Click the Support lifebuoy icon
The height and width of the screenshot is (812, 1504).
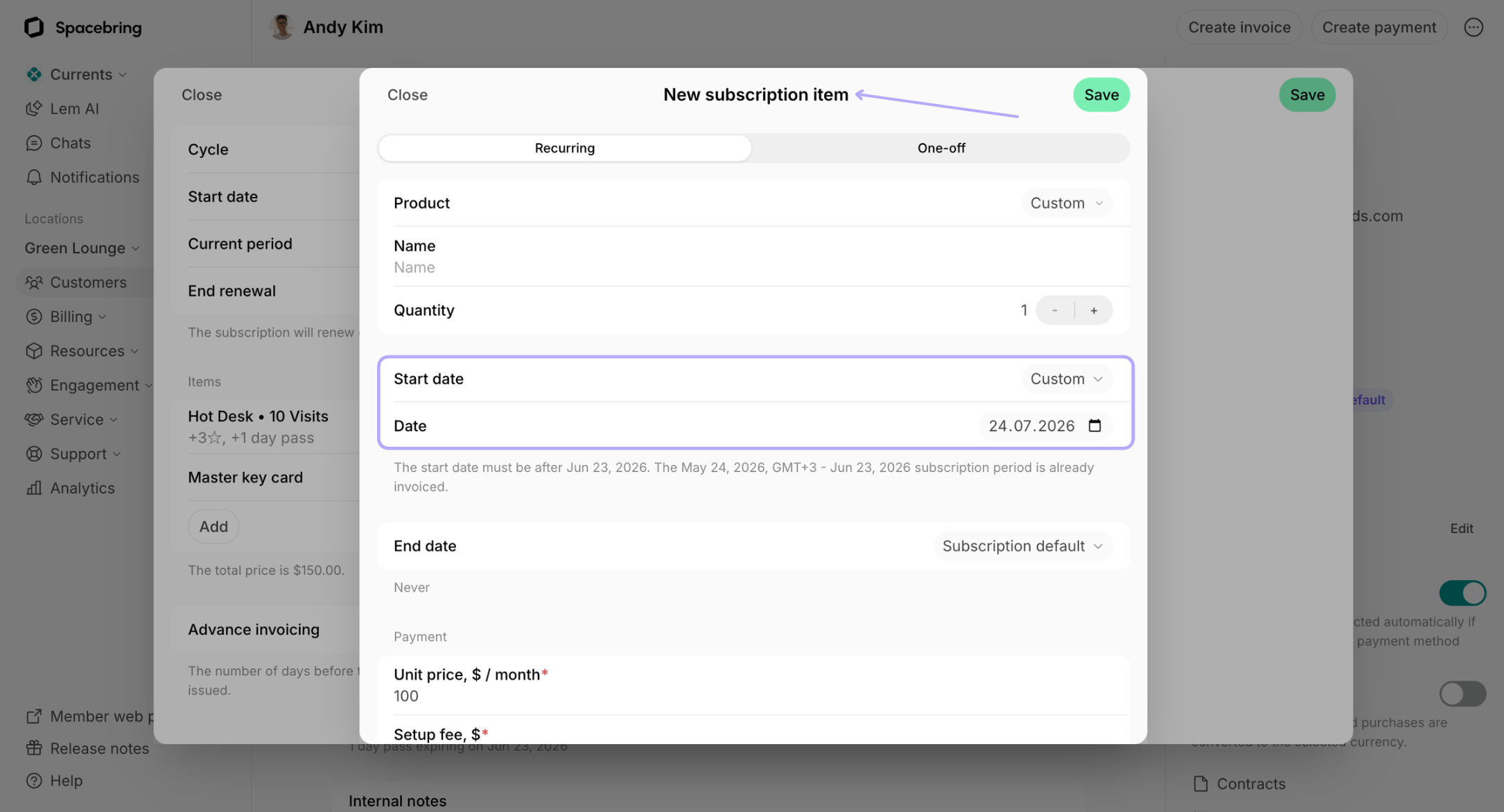click(33, 454)
